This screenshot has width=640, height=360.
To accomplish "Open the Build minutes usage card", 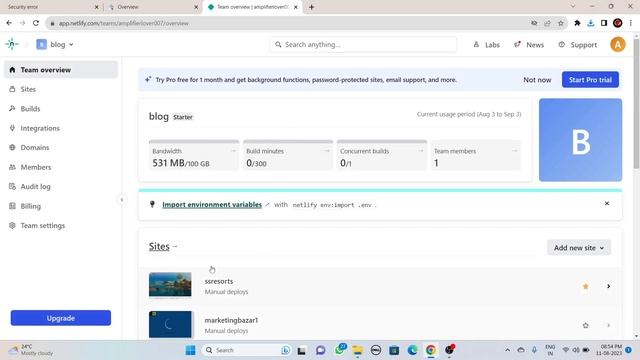I will [x=288, y=155].
